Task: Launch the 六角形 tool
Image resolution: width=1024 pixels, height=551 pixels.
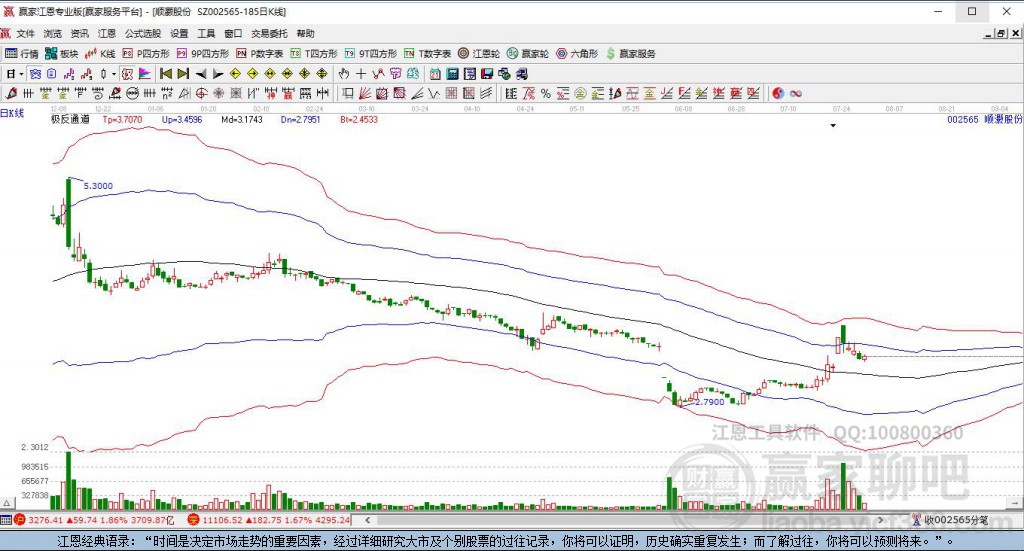Action: 577,54
